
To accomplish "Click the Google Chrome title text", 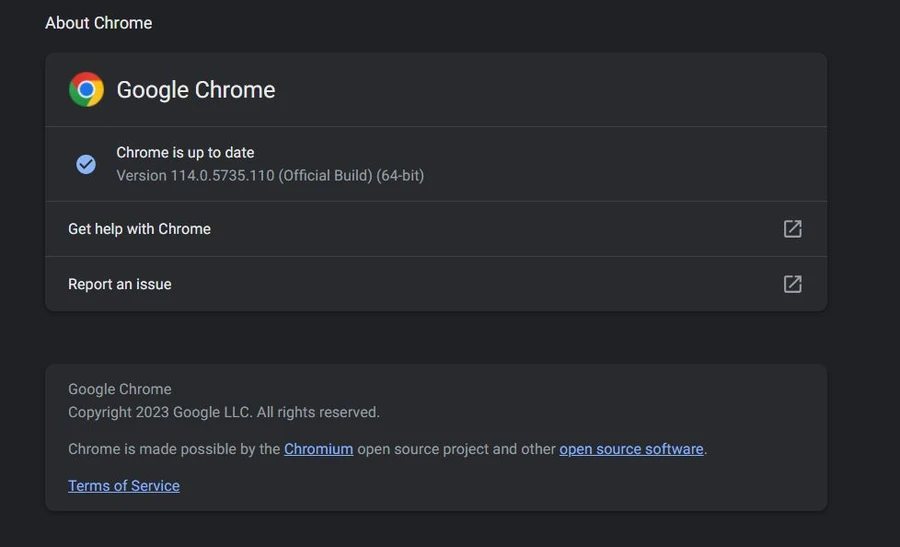I will click(196, 90).
